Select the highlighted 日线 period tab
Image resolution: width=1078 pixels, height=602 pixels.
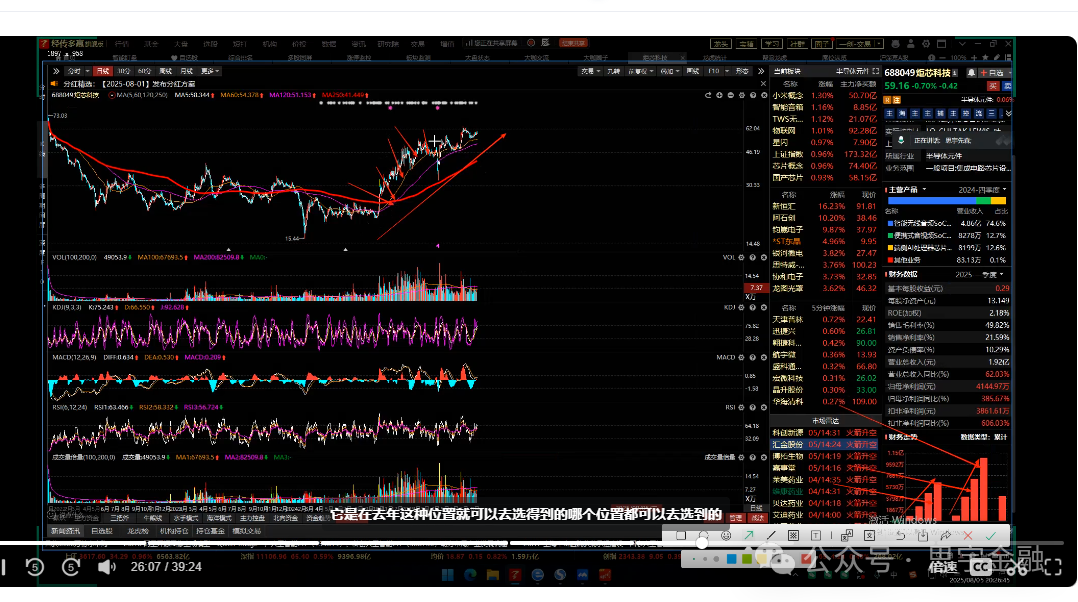[x=102, y=71]
